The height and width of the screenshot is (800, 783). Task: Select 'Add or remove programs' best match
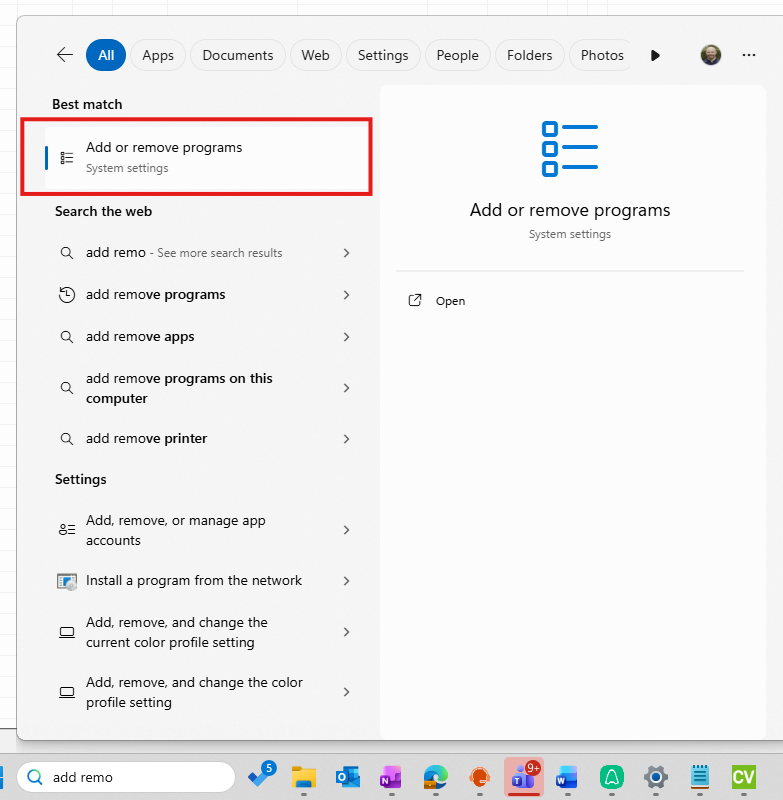click(x=196, y=157)
